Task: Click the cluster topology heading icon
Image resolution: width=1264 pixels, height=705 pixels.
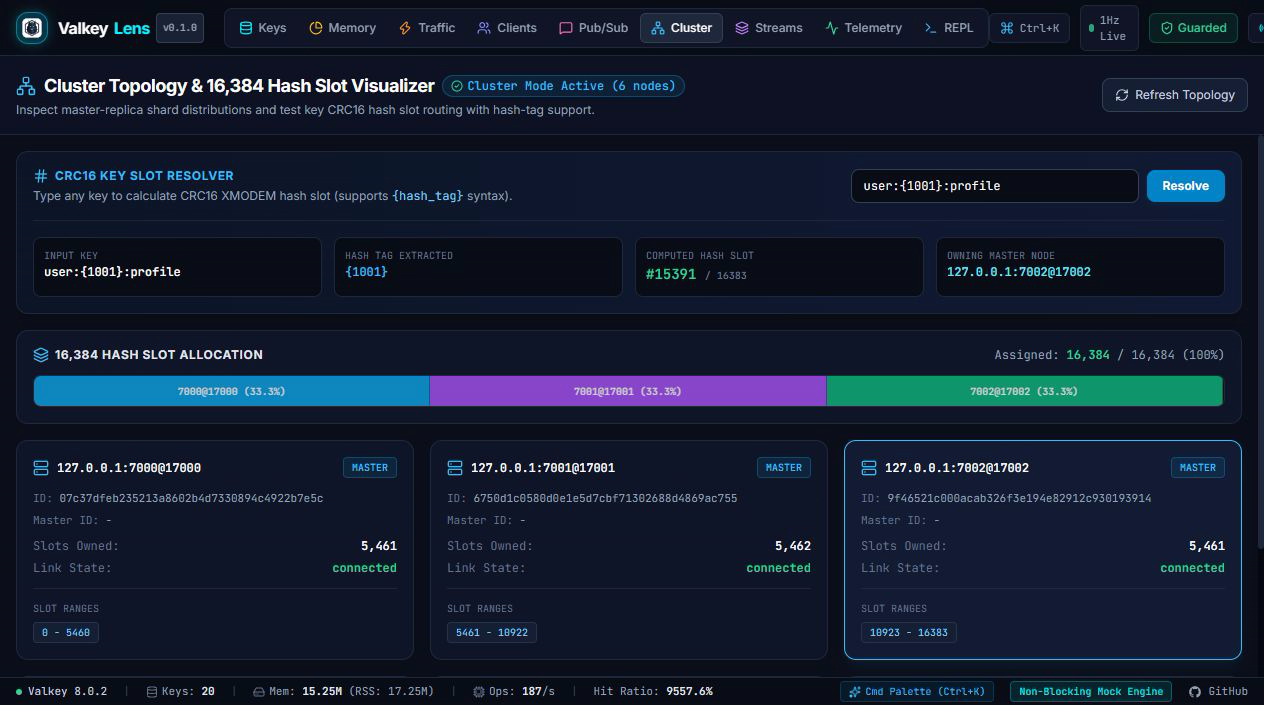Action: [26, 86]
